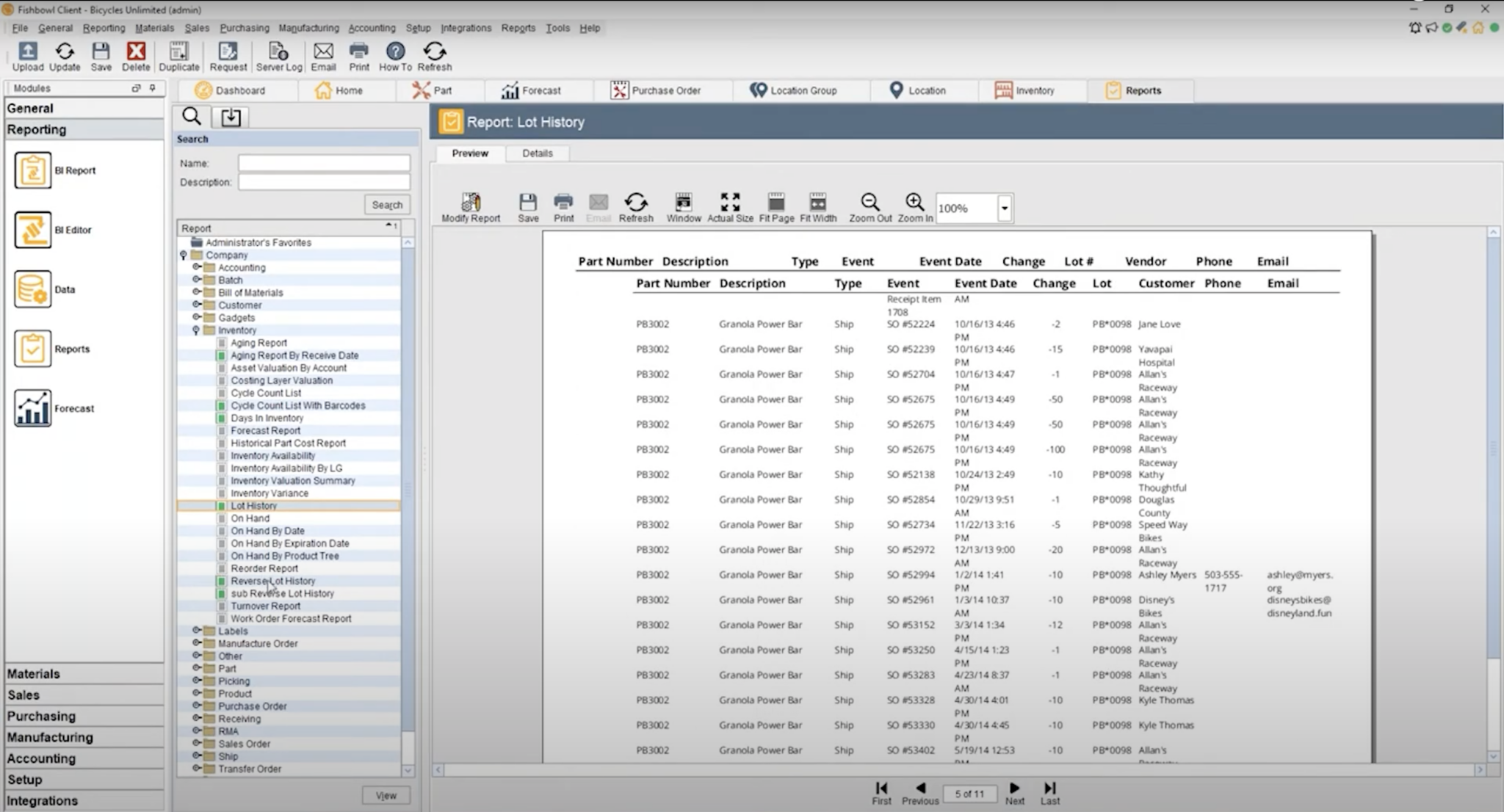The height and width of the screenshot is (812, 1504).
Task: Click the Search button under Description field
Action: click(x=387, y=204)
